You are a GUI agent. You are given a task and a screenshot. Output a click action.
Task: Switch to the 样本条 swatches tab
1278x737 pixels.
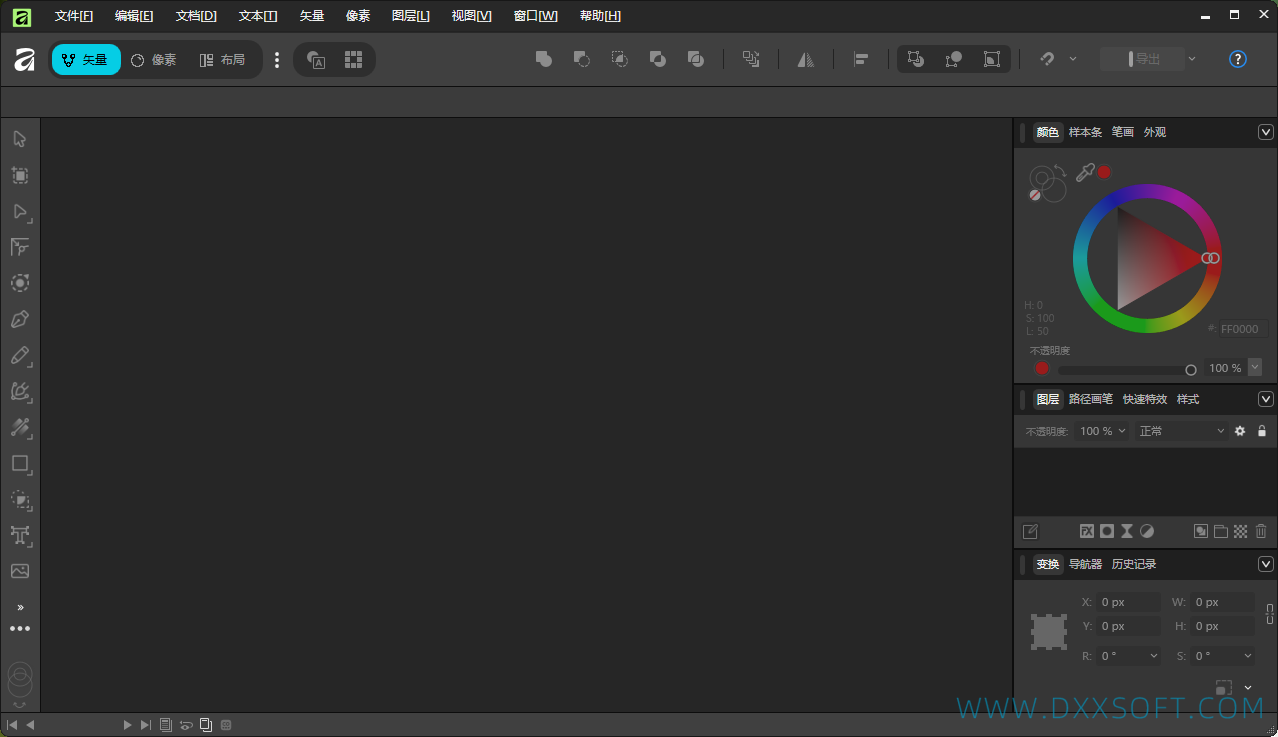click(x=1085, y=132)
